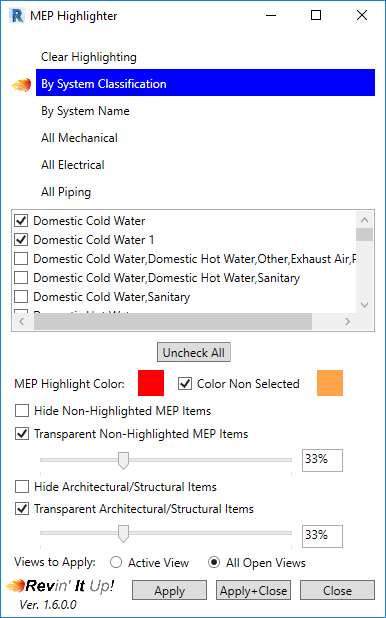Viewport: 386px width, 618px height.
Task: Click the Revin' It Up flame logo
Action: coord(15,586)
